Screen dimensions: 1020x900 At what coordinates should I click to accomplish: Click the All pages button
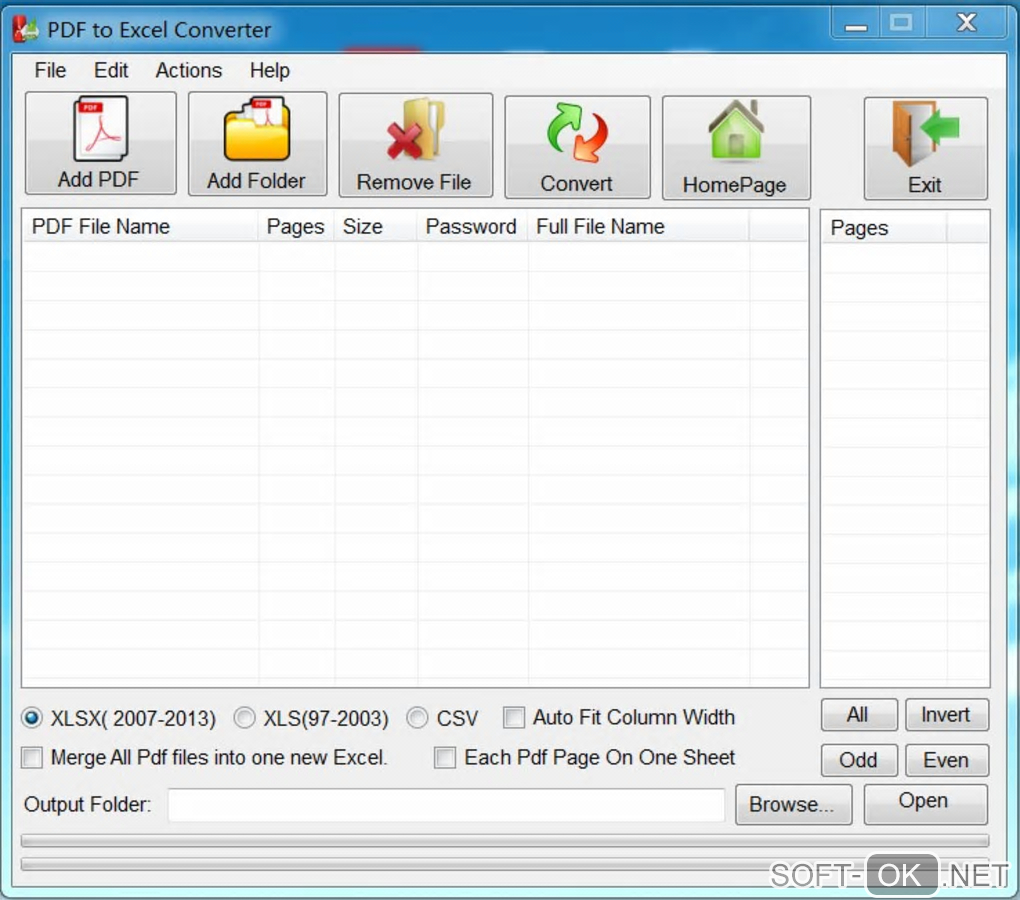pos(859,715)
